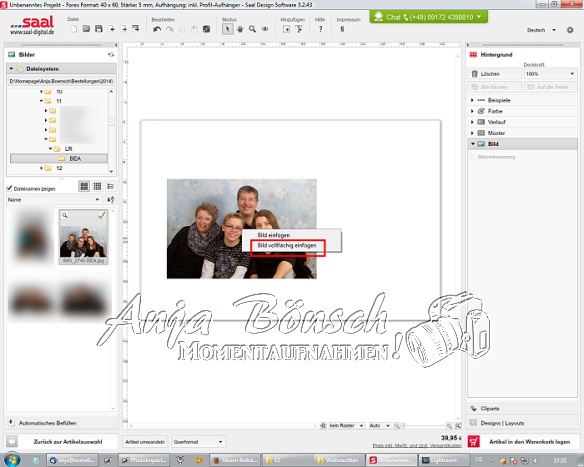Open help with the question mark icon
The width and height of the screenshot is (584, 467).
tap(320, 29)
